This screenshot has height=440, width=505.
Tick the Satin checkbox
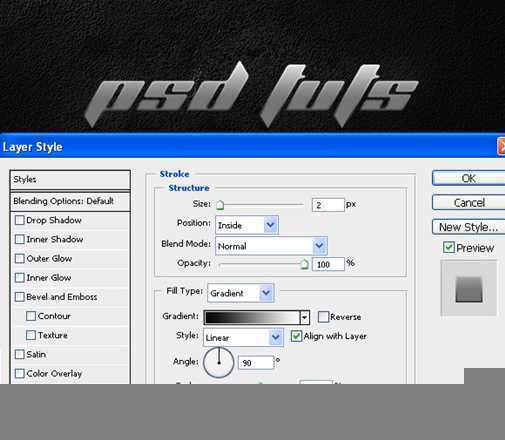click(x=20, y=354)
